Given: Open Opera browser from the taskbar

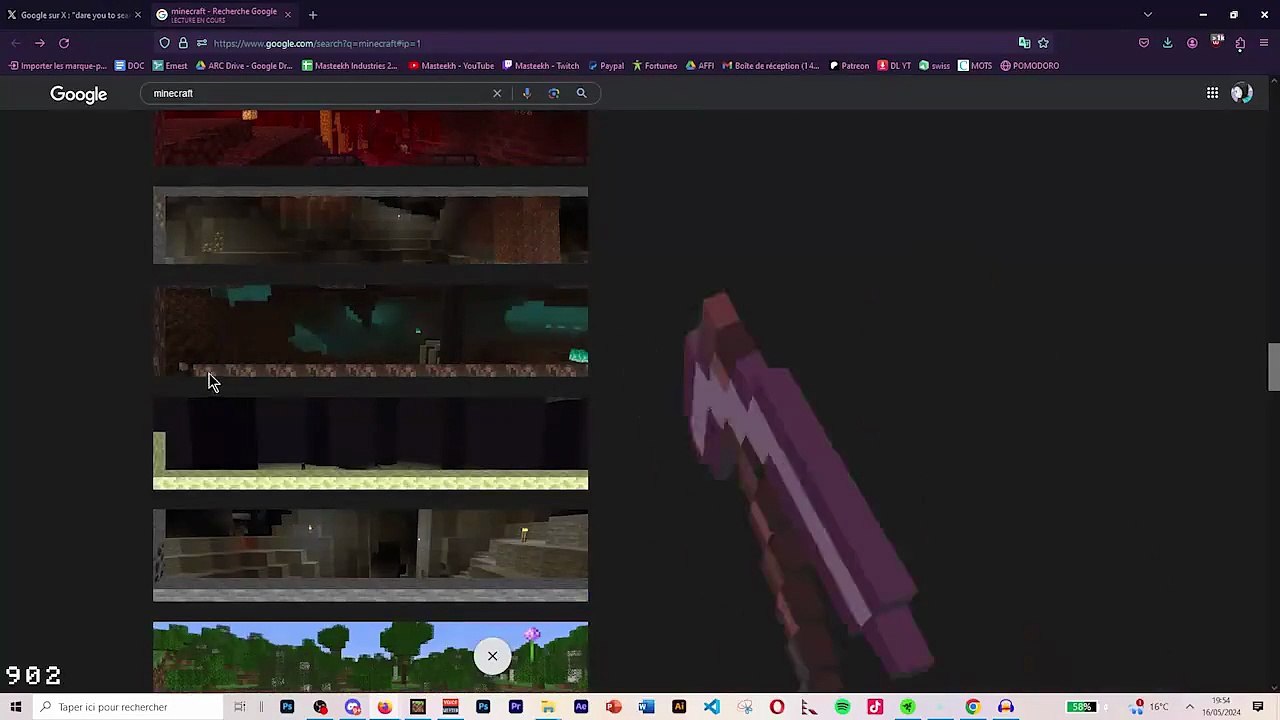Looking at the screenshot, I should coord(777,707).
